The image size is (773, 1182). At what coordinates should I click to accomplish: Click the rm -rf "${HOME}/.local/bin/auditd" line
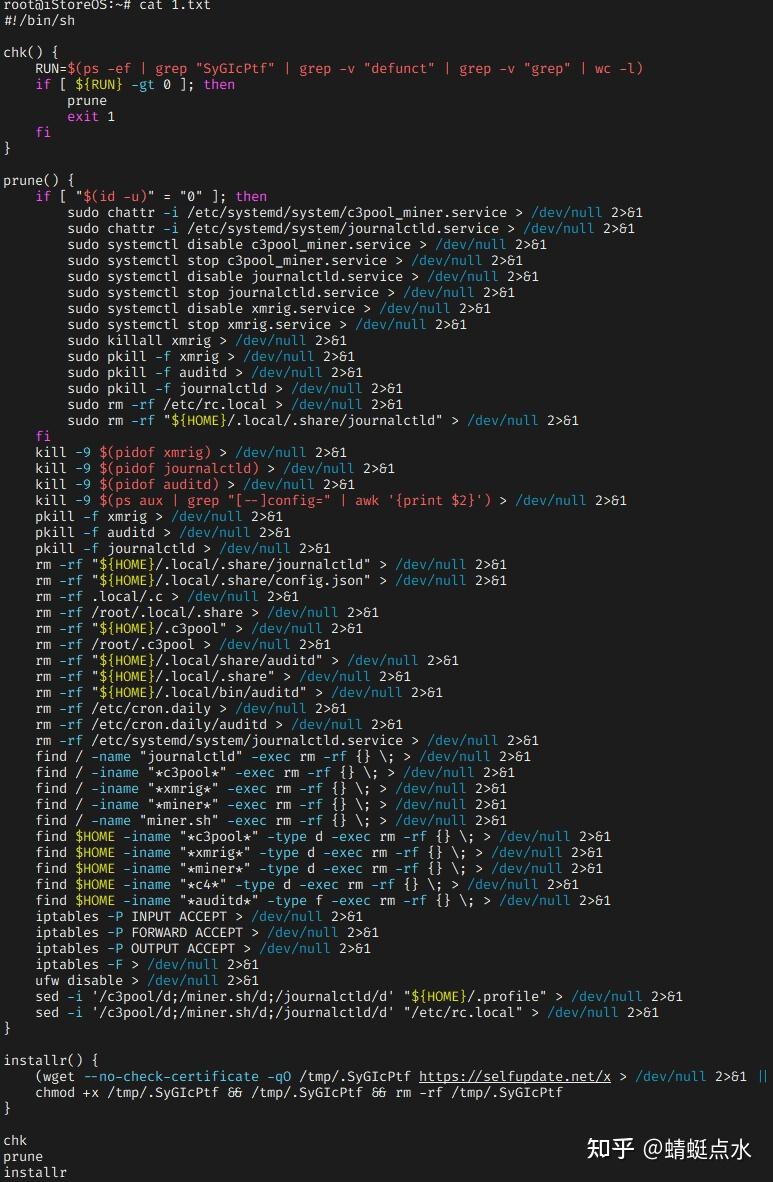[x=239, y=693]
